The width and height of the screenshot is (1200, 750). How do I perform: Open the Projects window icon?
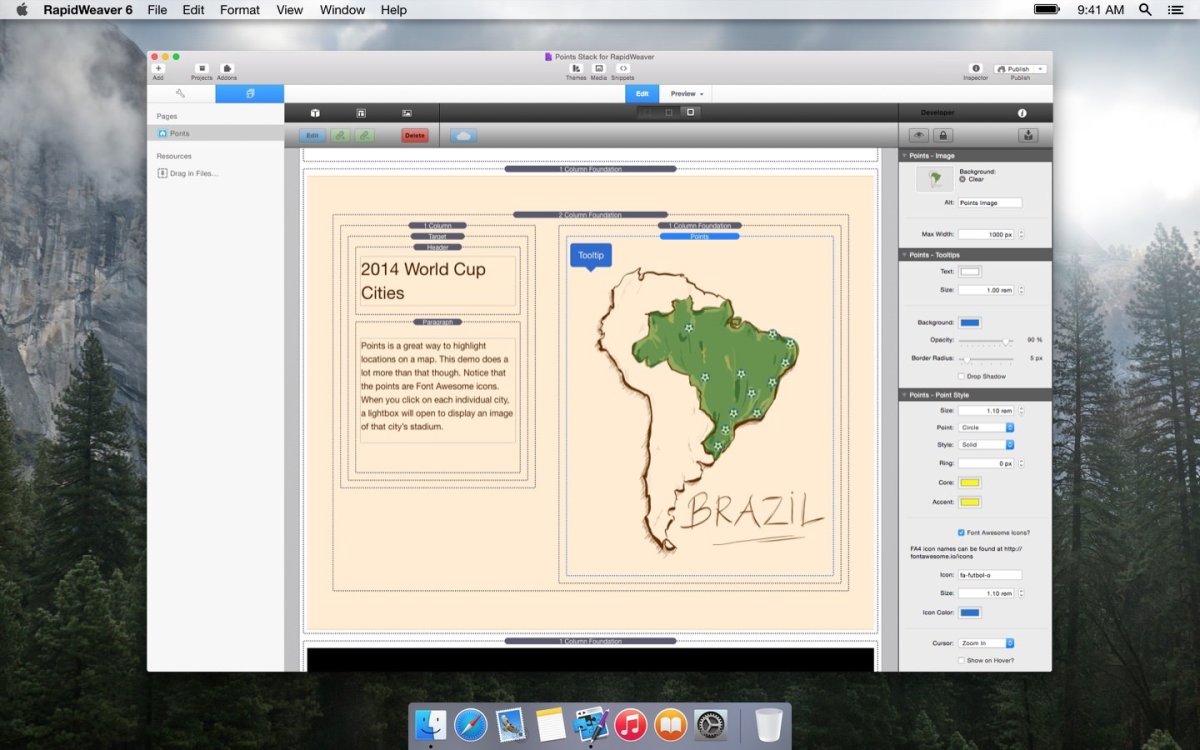(201, 69)
